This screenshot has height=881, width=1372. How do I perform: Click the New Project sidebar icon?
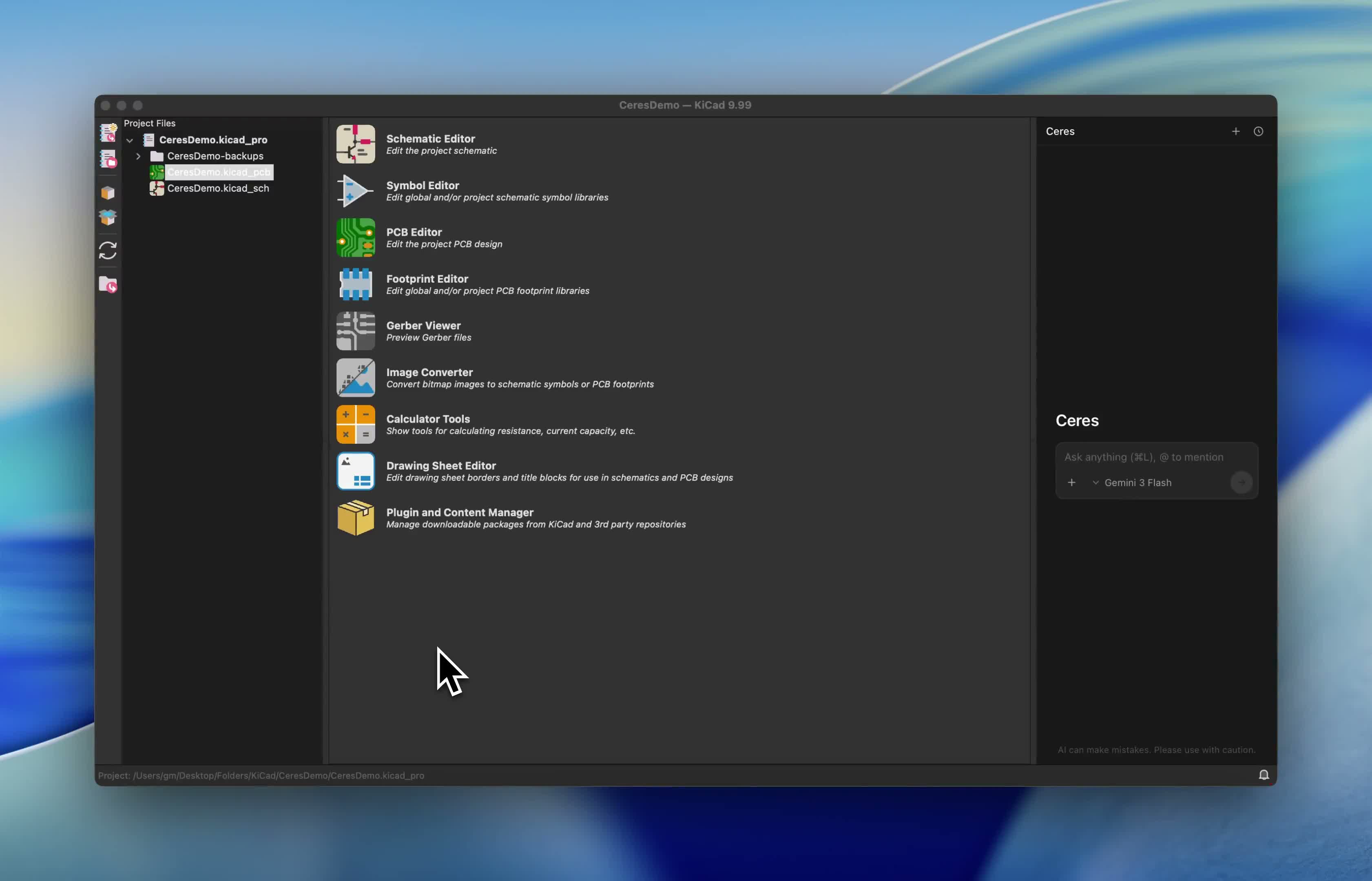108,133
